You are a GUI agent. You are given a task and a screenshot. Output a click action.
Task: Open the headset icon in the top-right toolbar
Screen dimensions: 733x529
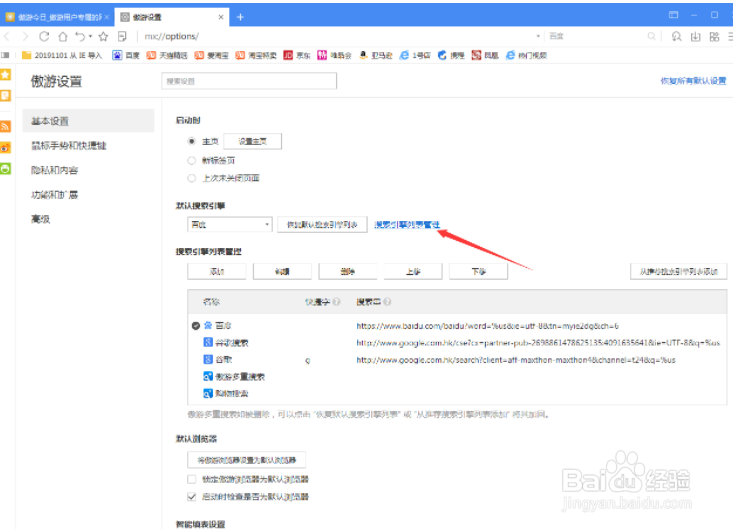(676, 36)
